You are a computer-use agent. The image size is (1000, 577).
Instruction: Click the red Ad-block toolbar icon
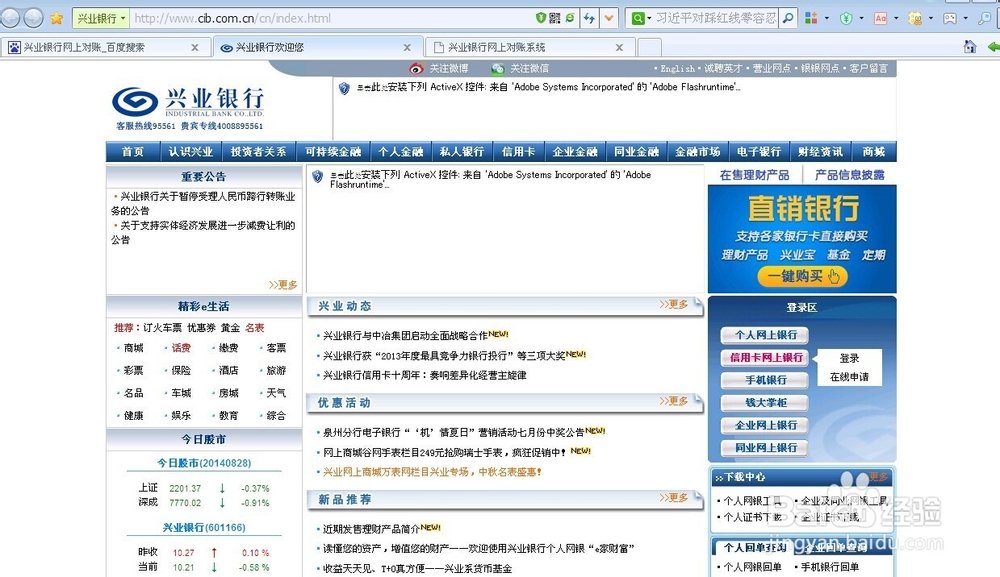(x=881, y=18)
